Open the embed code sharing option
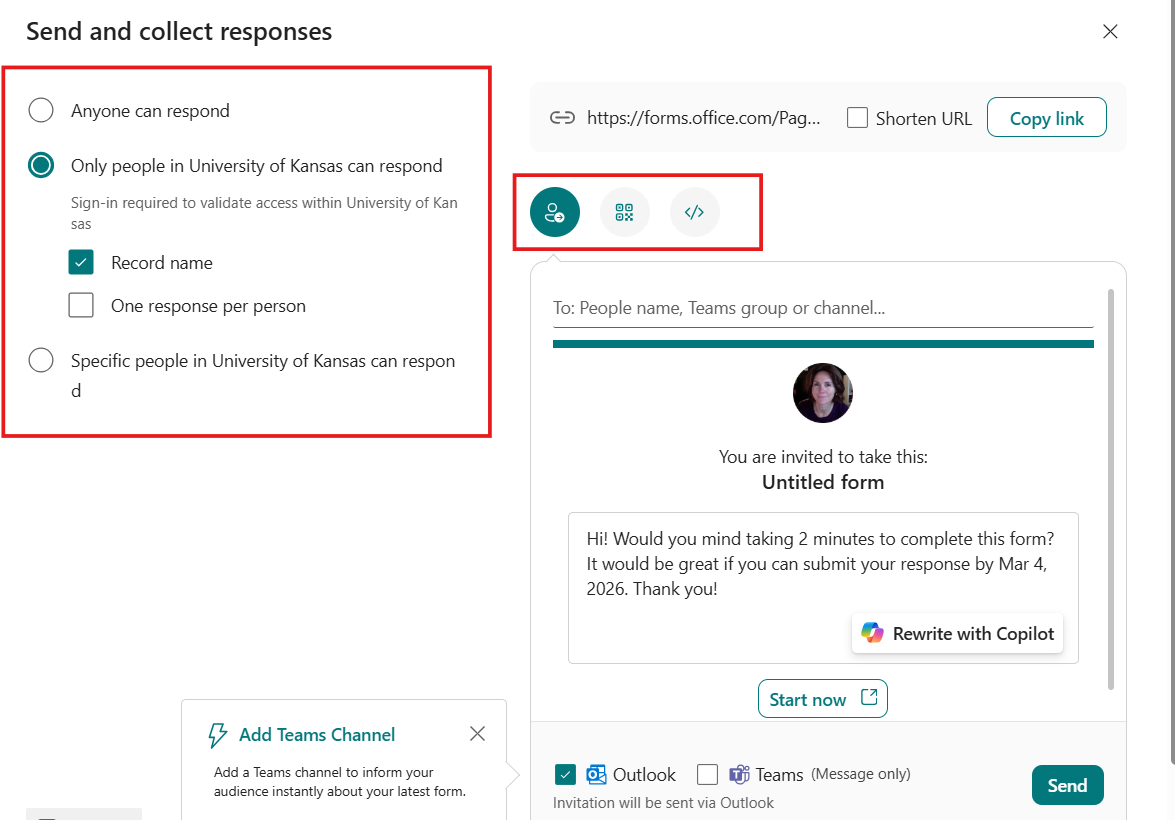 [694, 212]
